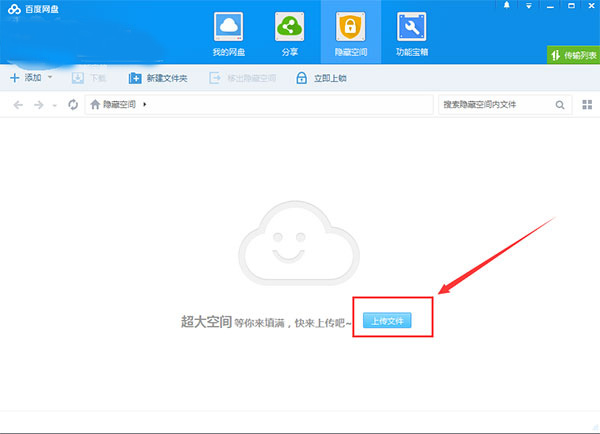Image resolution: width=600 pixels, height=434 pixels.
Task: Click the 下载 download toolbar button
Action: (89, 78)
